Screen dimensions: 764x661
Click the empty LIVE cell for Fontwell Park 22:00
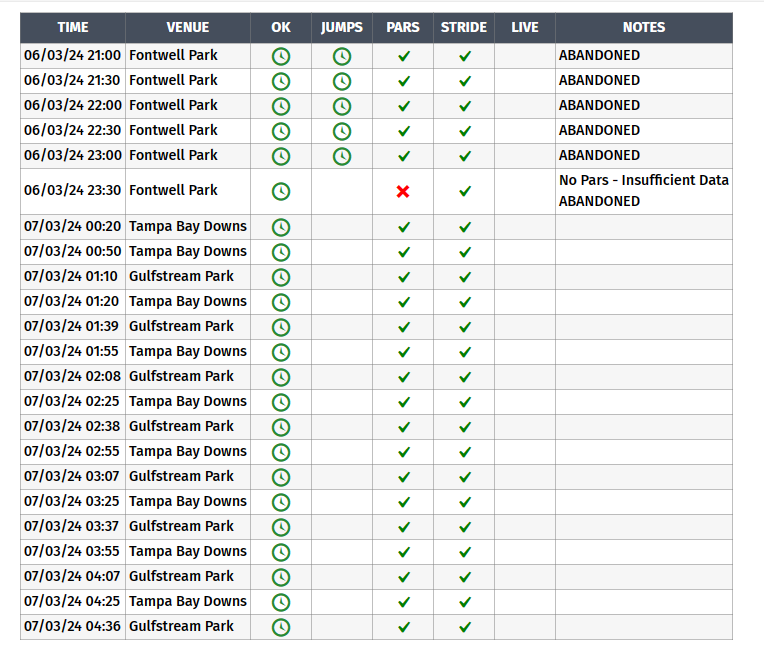pyautogui.click(x=525, y=106)
